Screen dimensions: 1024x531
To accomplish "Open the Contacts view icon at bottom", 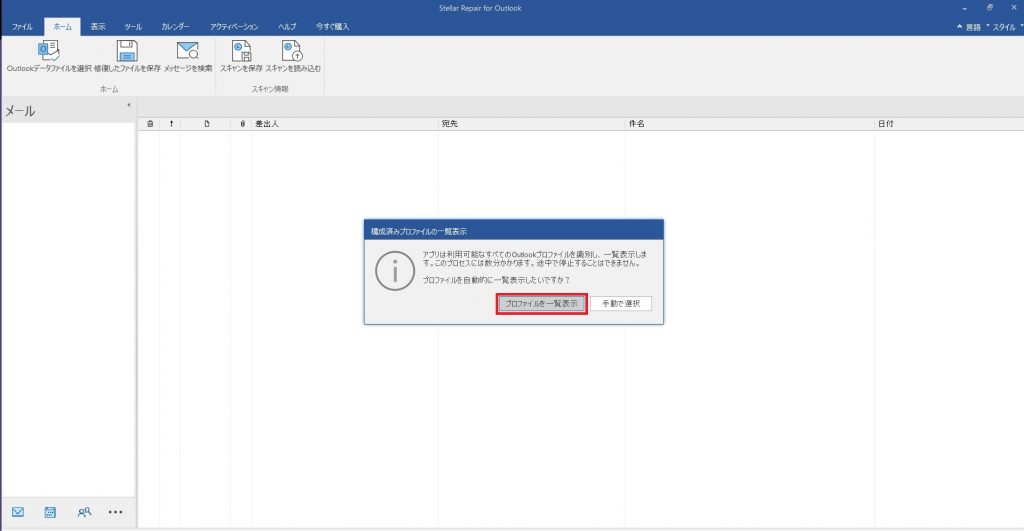I will [x=84, y=512].
